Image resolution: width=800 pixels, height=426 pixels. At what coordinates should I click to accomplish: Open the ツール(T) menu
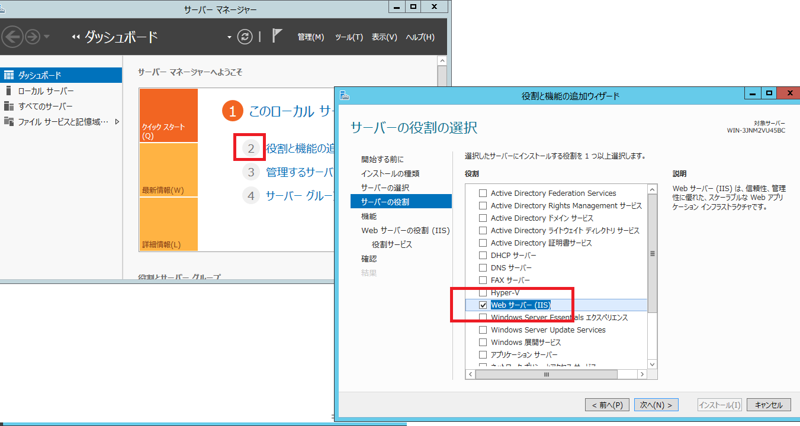click(x=348, y=37)
